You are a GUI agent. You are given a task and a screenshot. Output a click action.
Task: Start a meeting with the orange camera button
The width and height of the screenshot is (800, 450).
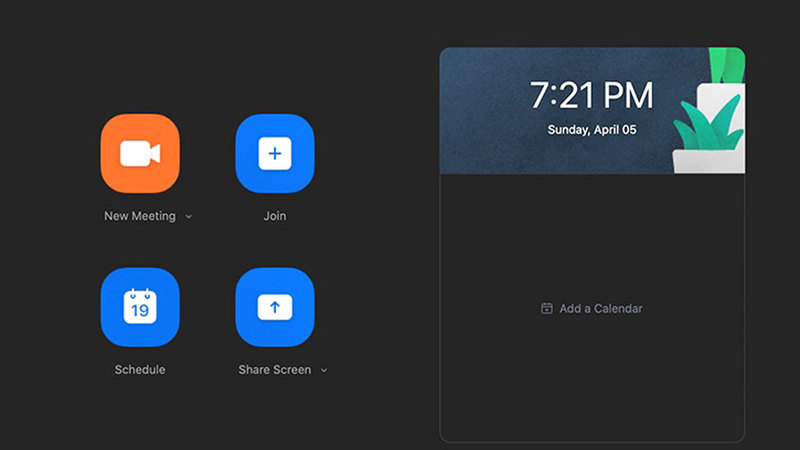(x=140, y=153)
